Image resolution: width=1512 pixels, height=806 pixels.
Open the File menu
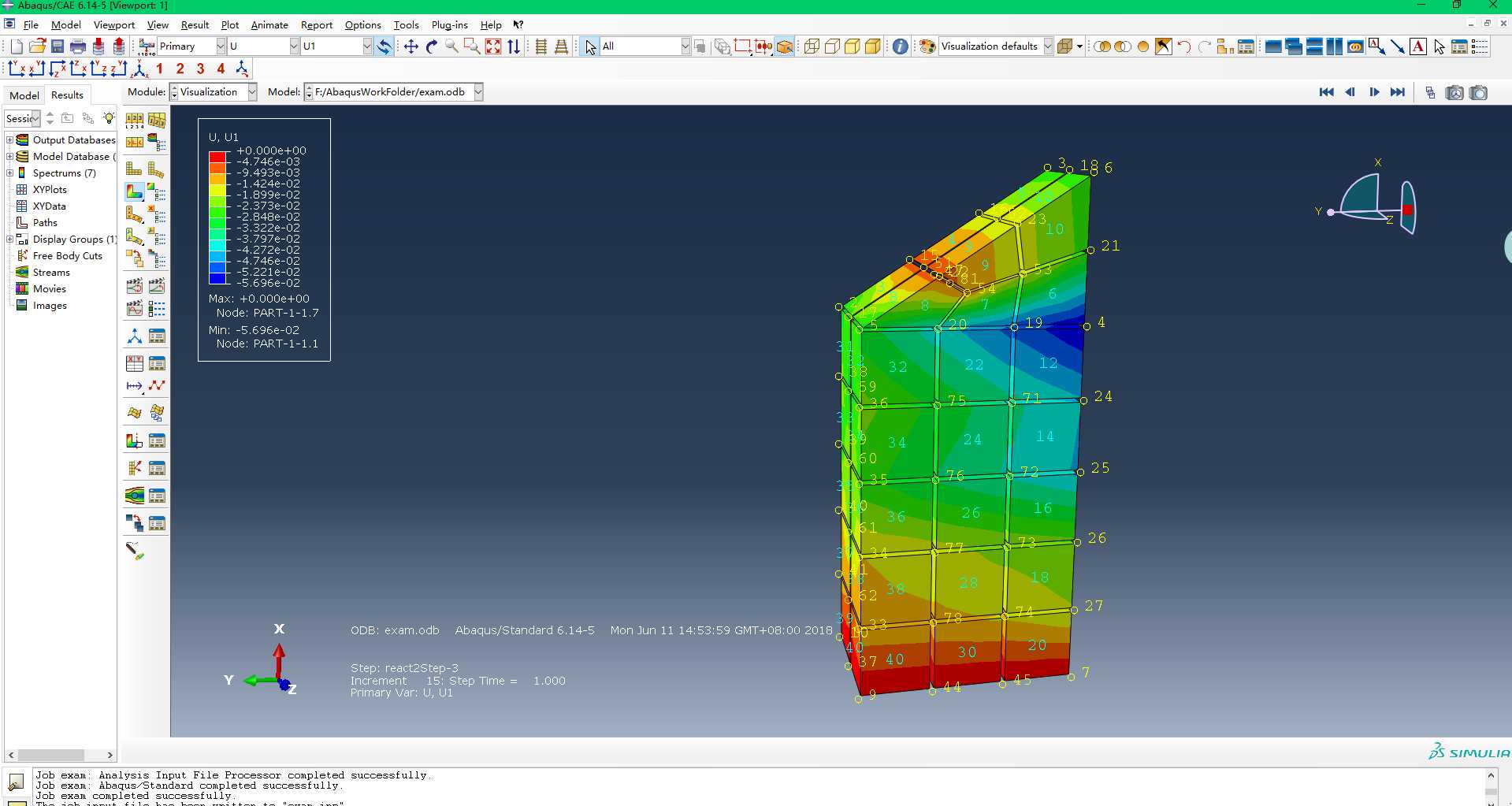tap(31, 25)
